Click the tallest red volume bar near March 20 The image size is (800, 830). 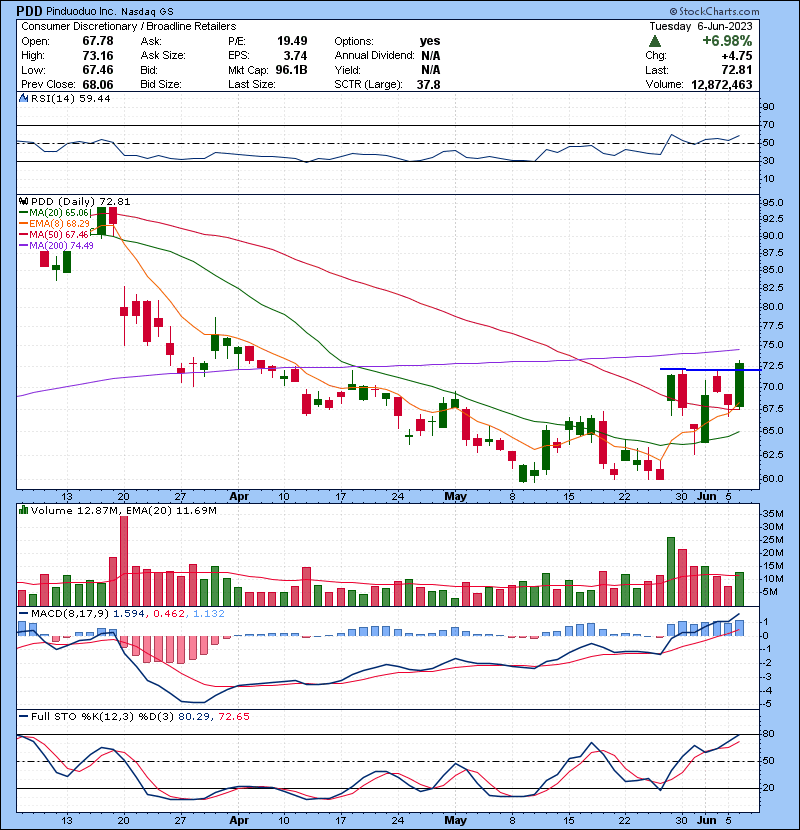point(124,561)
